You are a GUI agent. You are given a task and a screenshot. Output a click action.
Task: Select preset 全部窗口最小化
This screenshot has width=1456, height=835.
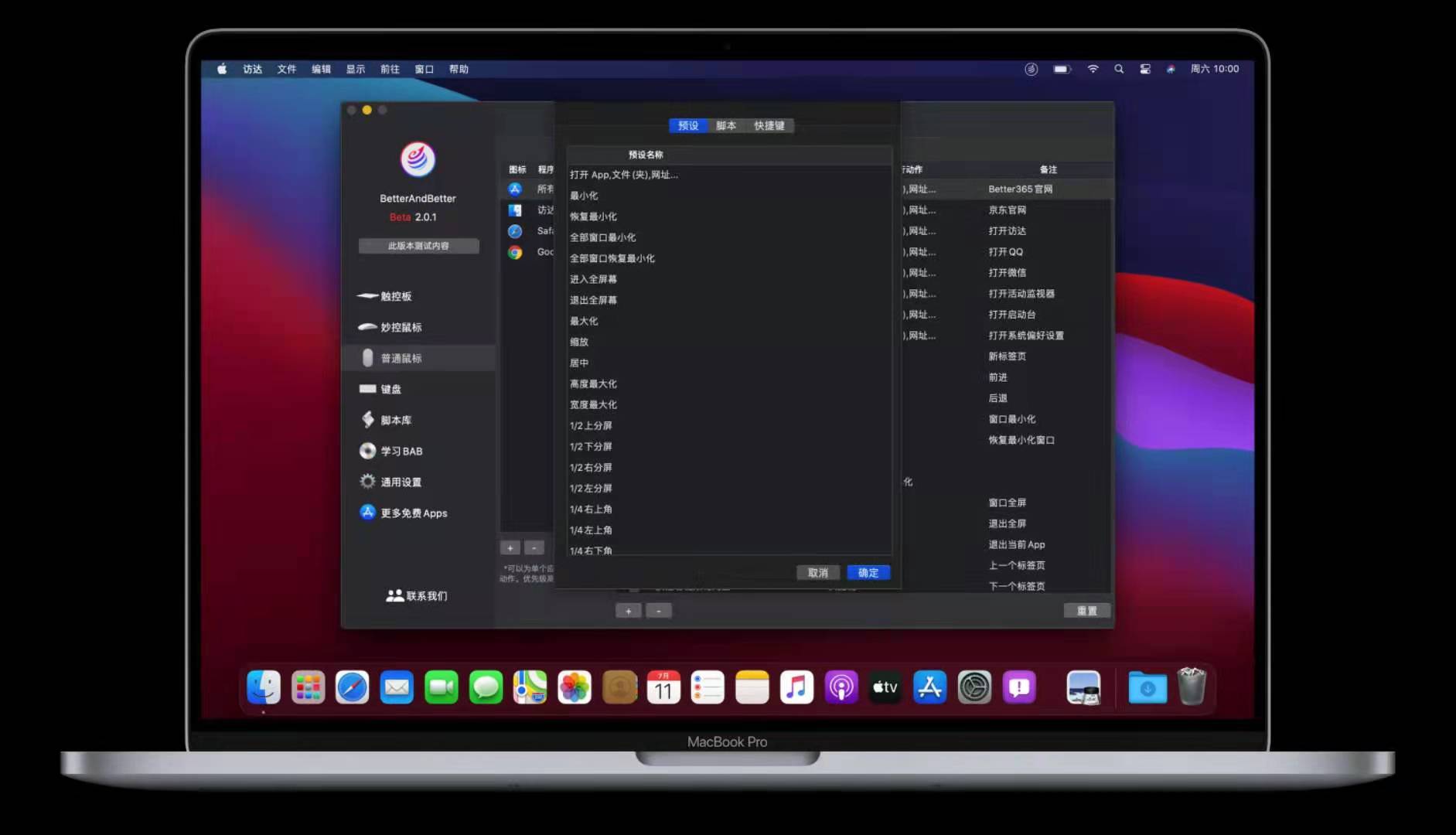729,237
